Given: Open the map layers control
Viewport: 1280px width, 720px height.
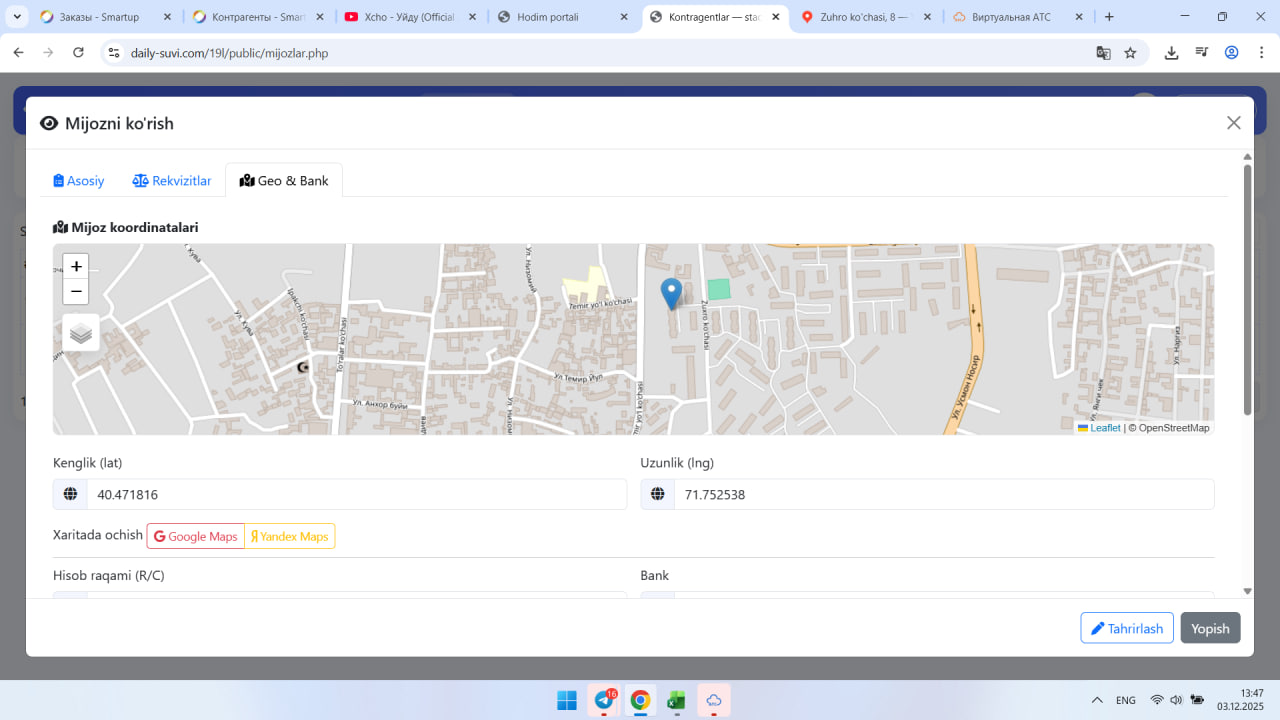Looking at the screenshot, I should click(x=81, y=333).
